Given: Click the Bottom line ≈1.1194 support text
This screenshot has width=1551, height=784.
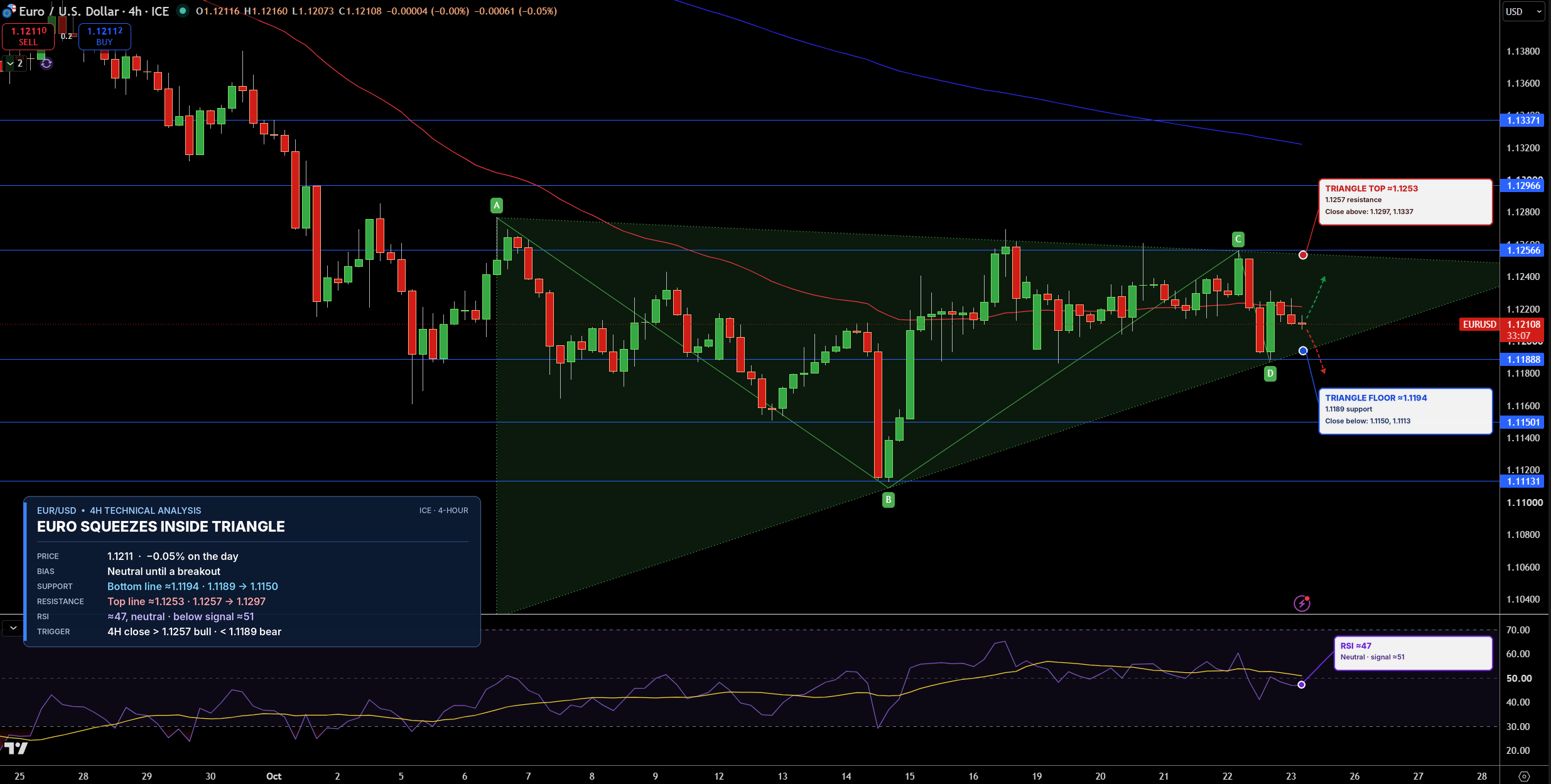Looking at the screenshot, I should click(192, 586).
